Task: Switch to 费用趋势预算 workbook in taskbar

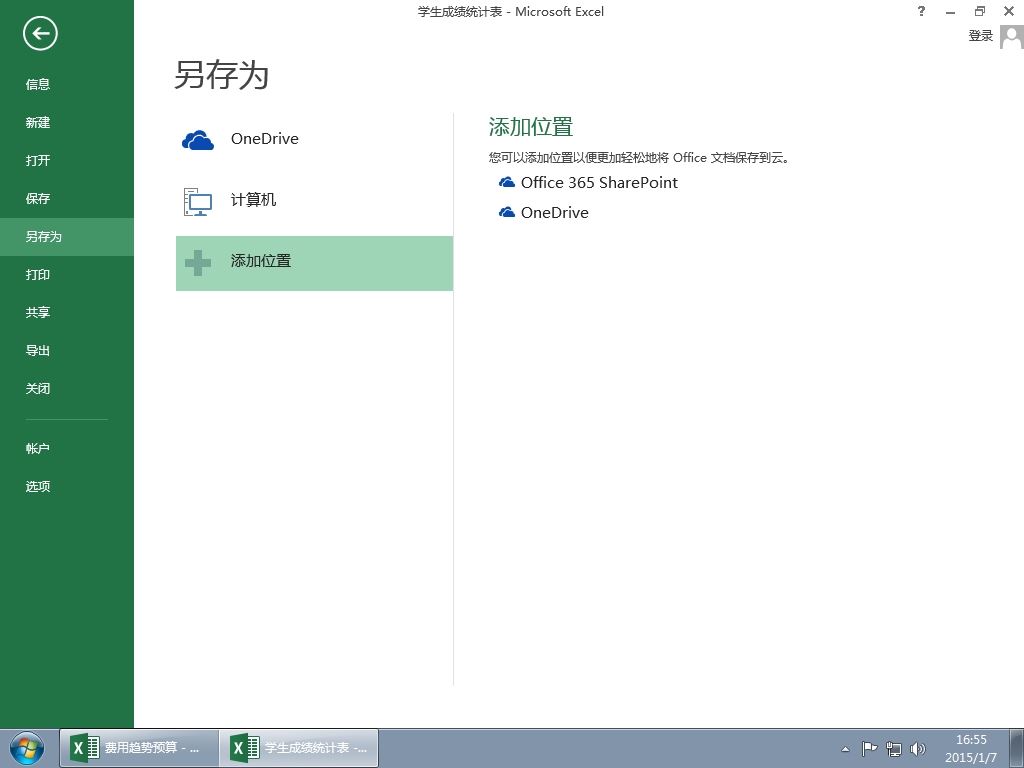Action: click(139, 748)
